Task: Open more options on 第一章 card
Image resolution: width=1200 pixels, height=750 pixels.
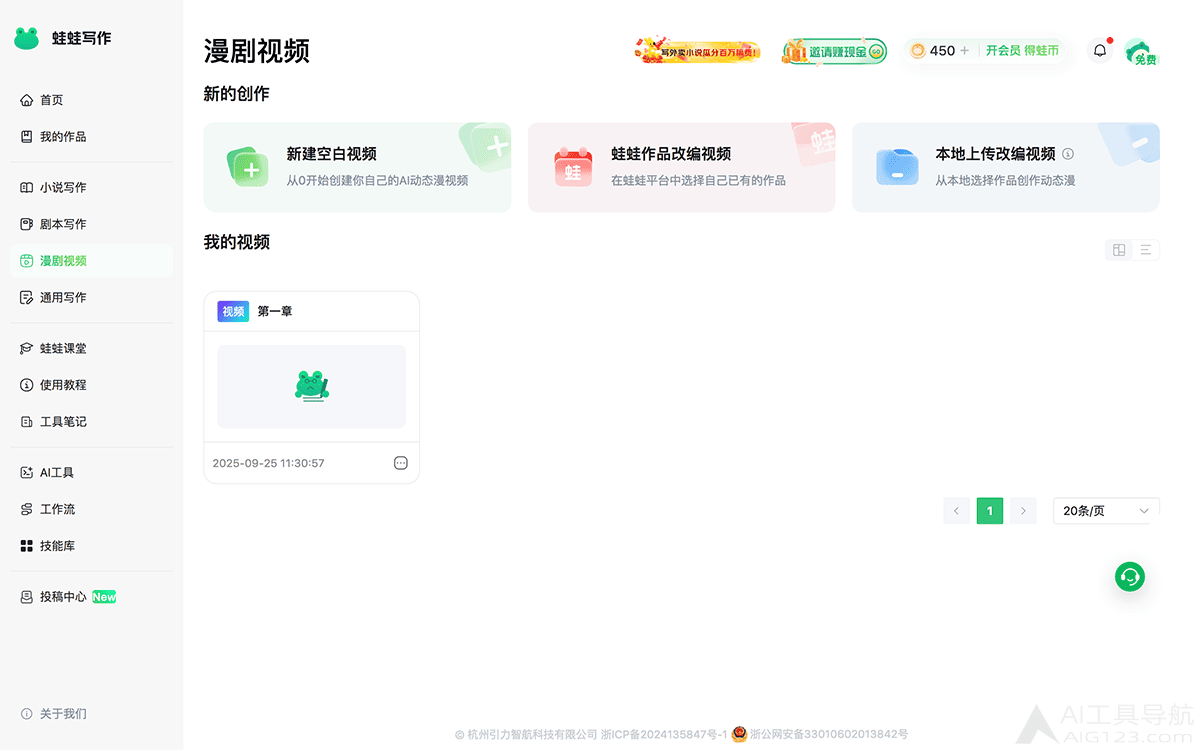Action: (401, 463)
